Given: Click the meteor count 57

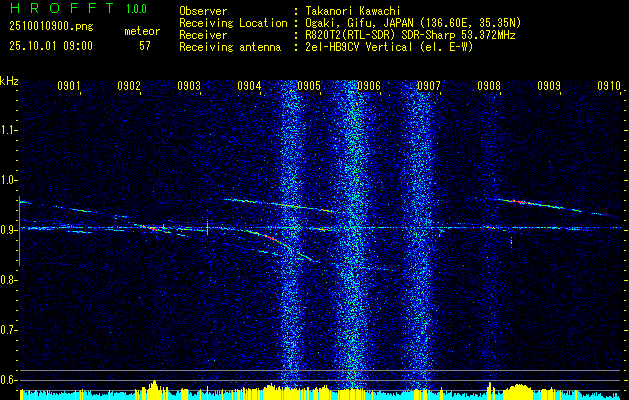Looking at the screenshot, I should pos(145,46).
